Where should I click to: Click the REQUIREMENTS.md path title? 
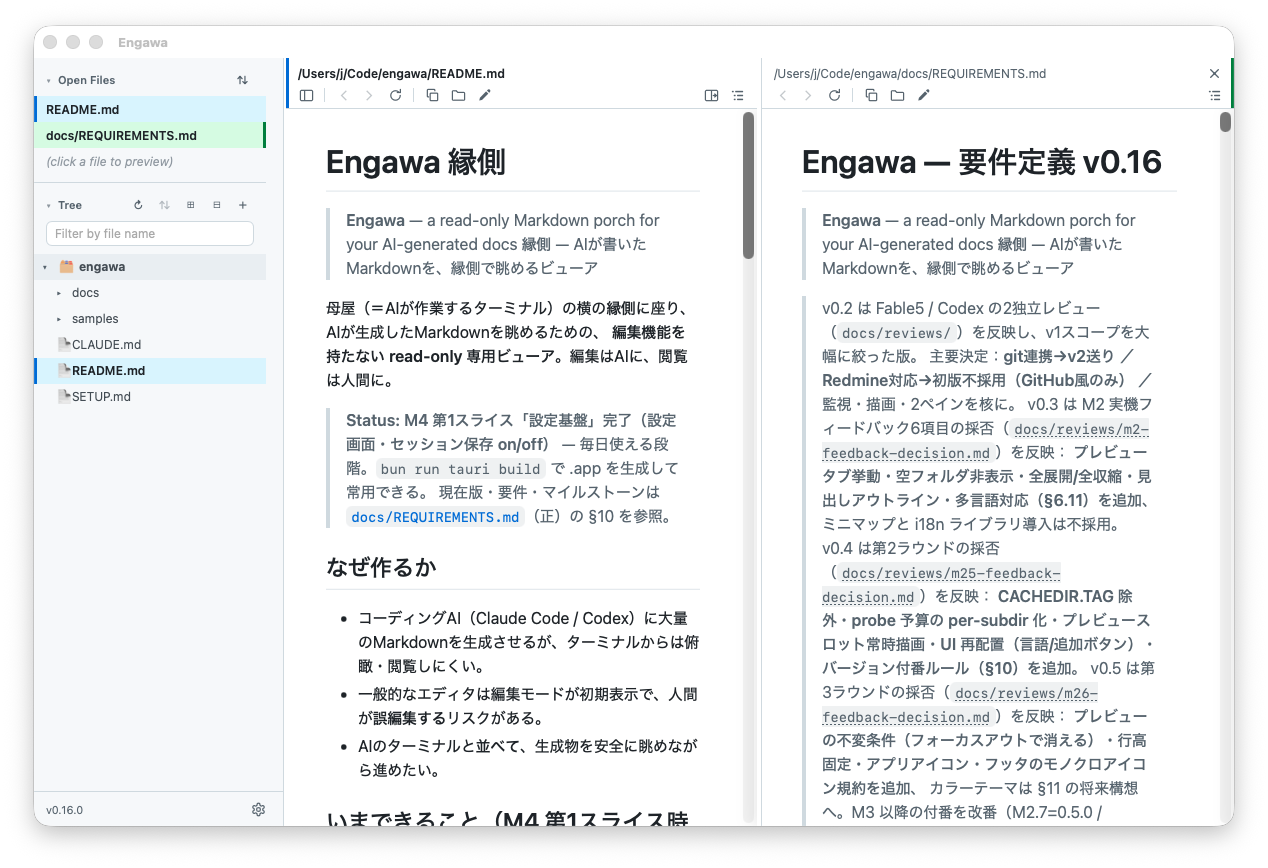(910, 74)
